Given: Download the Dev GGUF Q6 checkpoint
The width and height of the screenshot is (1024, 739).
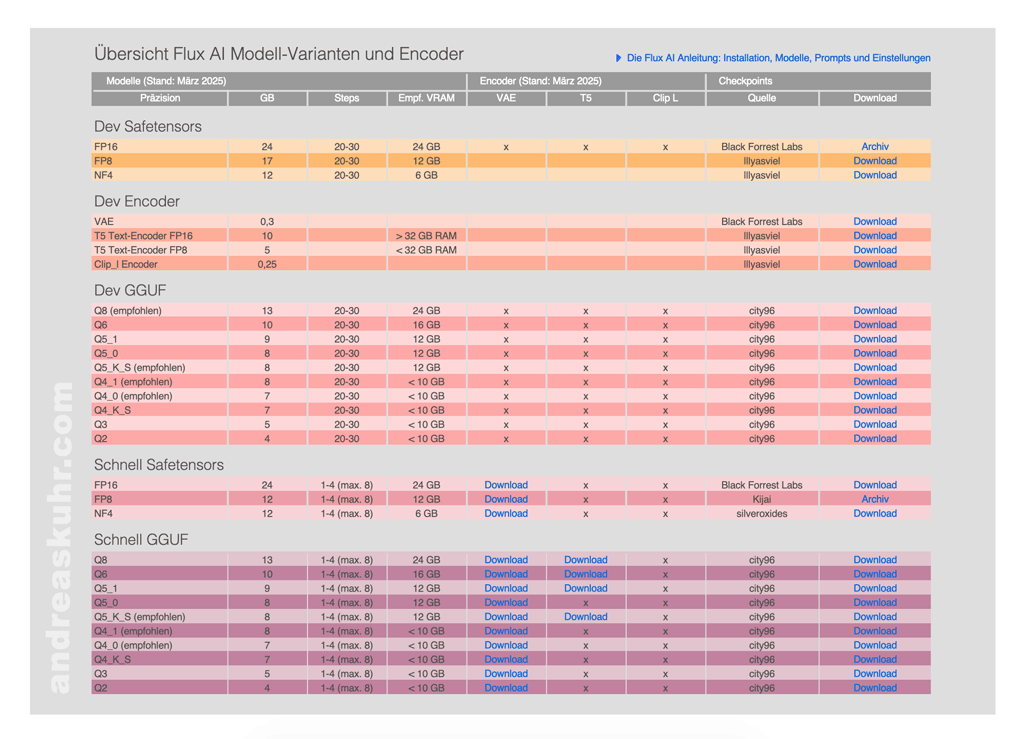Looking at the screenshot, I should tap(874, 326).
